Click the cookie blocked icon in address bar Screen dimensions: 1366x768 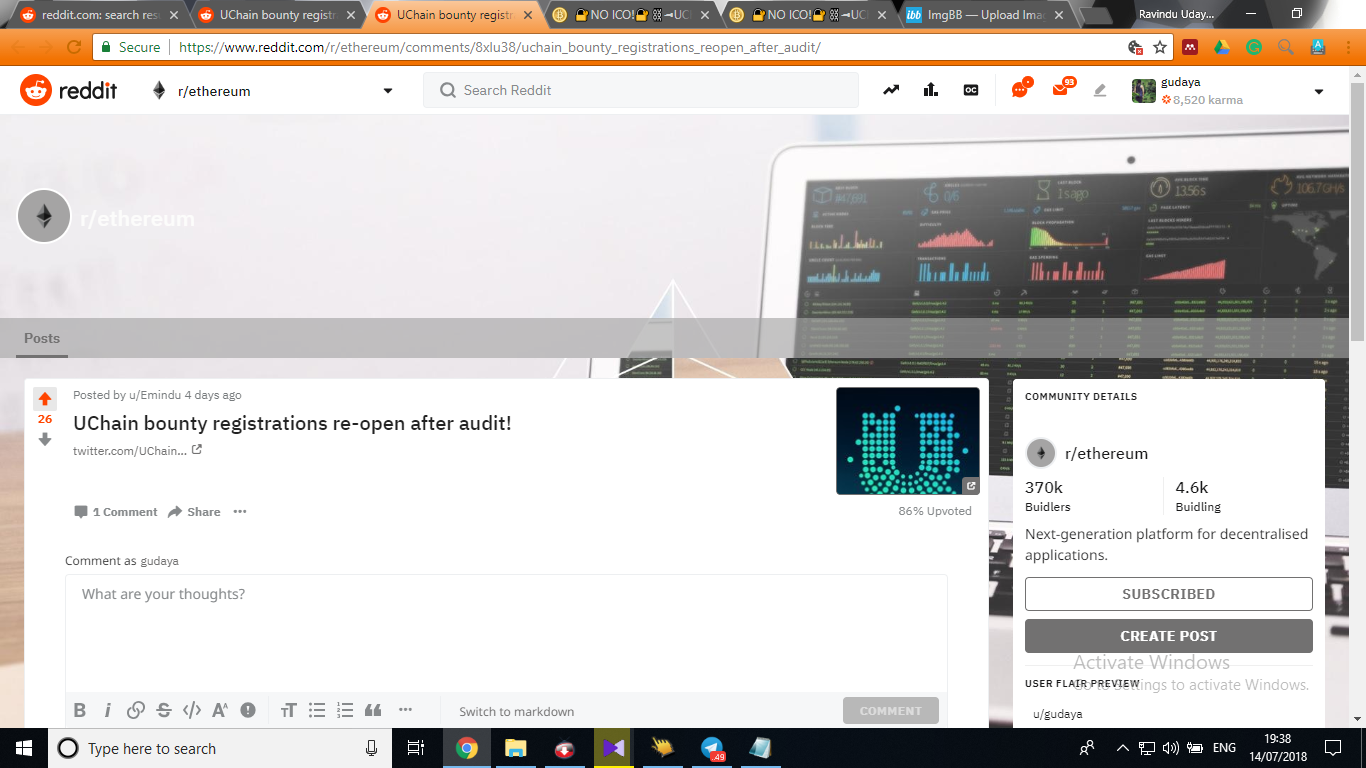[x=1135, y=47]
